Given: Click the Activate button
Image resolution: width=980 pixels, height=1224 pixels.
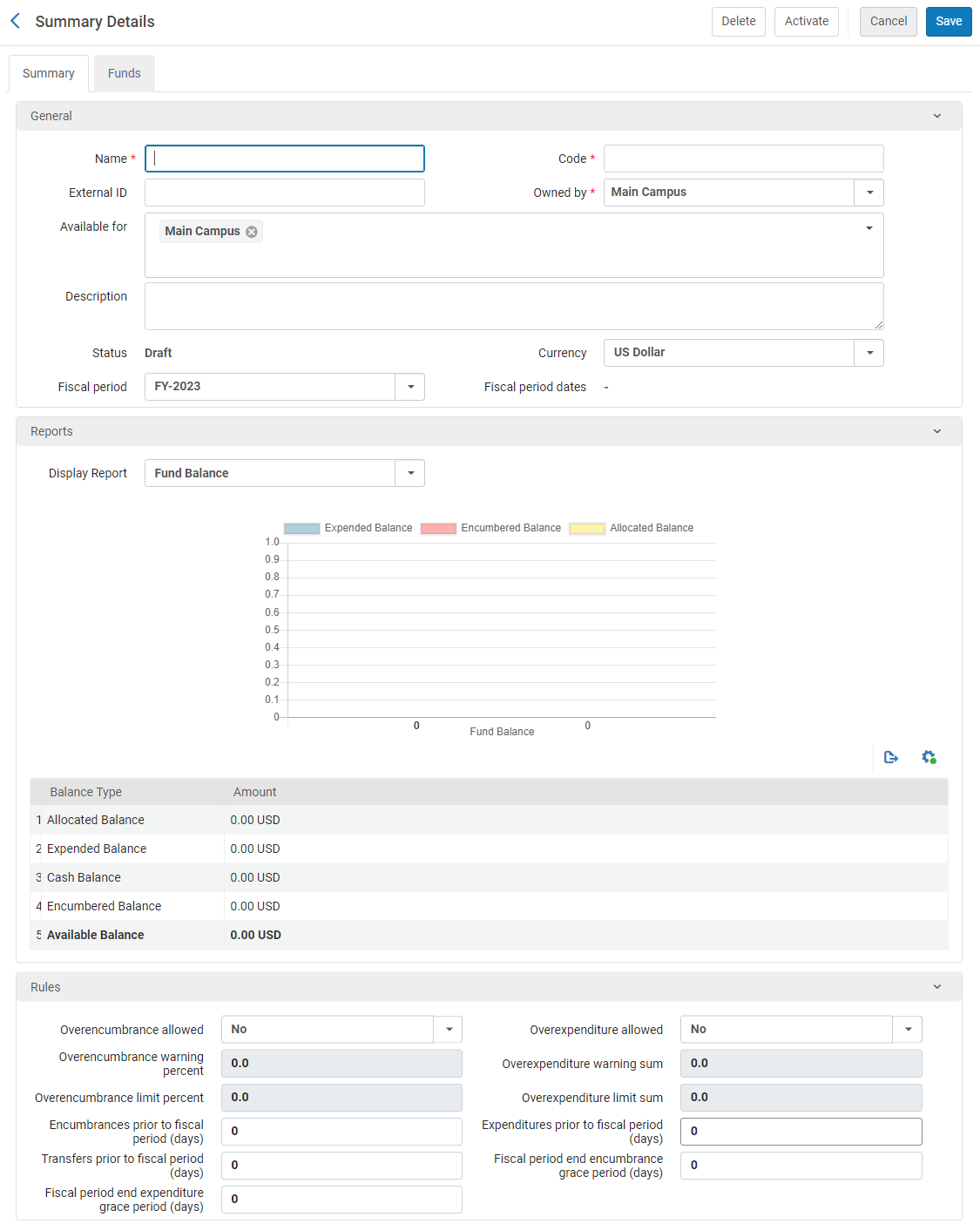Looking at the screenshot, I should [x=807, y=22].
